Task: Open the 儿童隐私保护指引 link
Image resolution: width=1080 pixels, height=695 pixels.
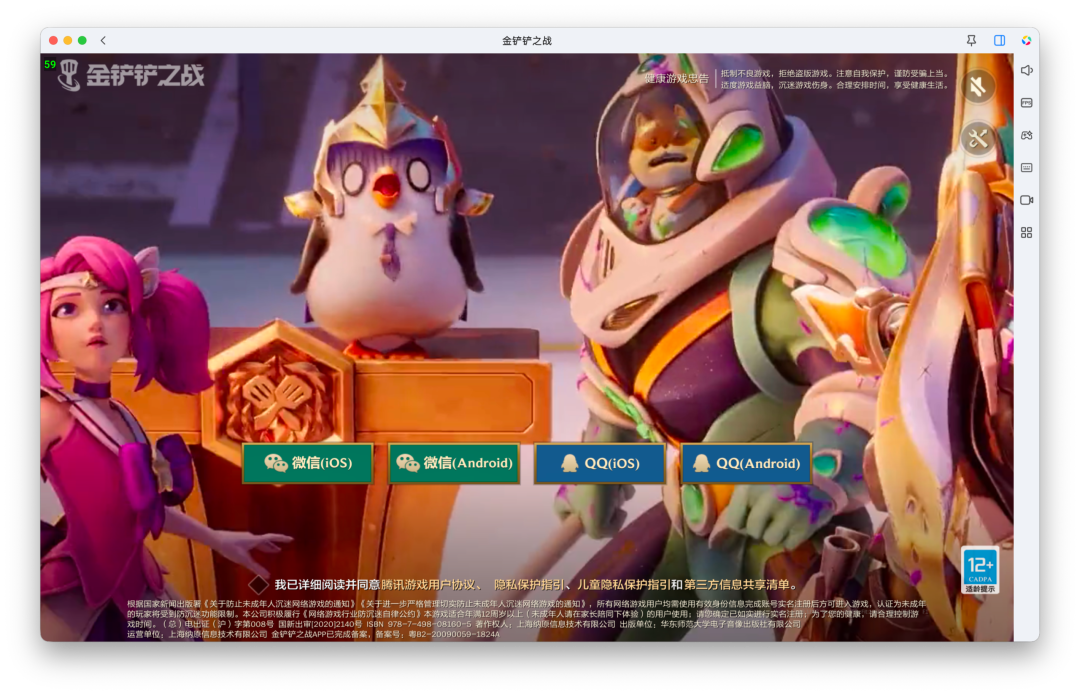Action: click(x=623, y=585)
